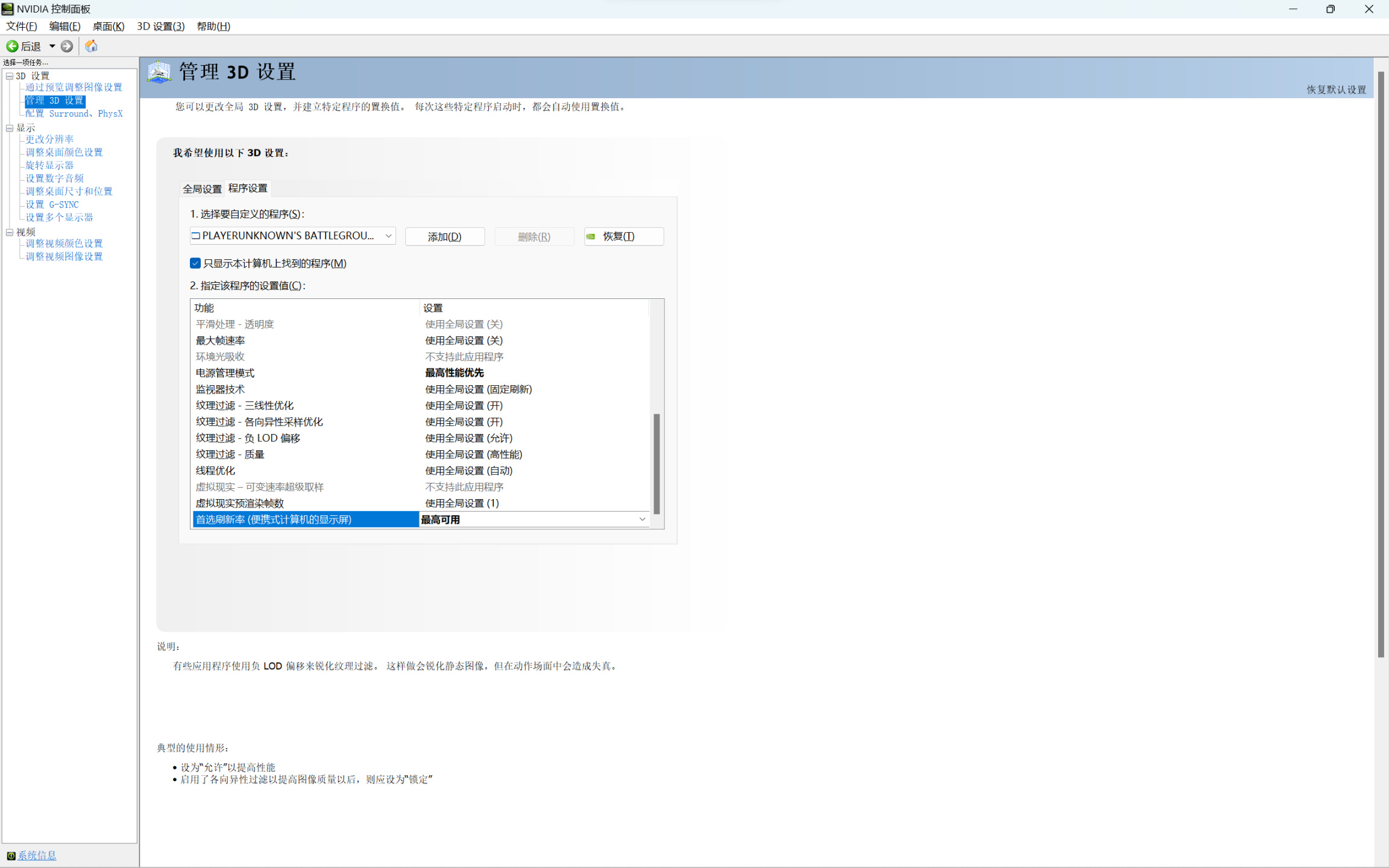Click the settings list vertical scrollbar thumb
The image size is (1389, 868).
coord(657,464)
